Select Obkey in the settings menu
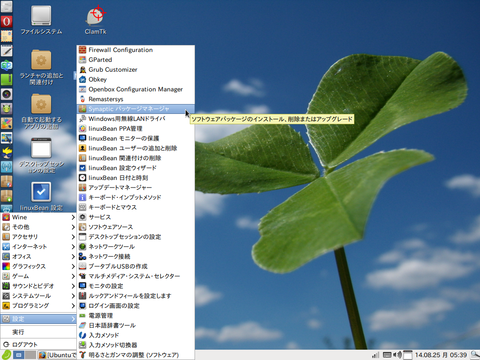 coord(136,79)
